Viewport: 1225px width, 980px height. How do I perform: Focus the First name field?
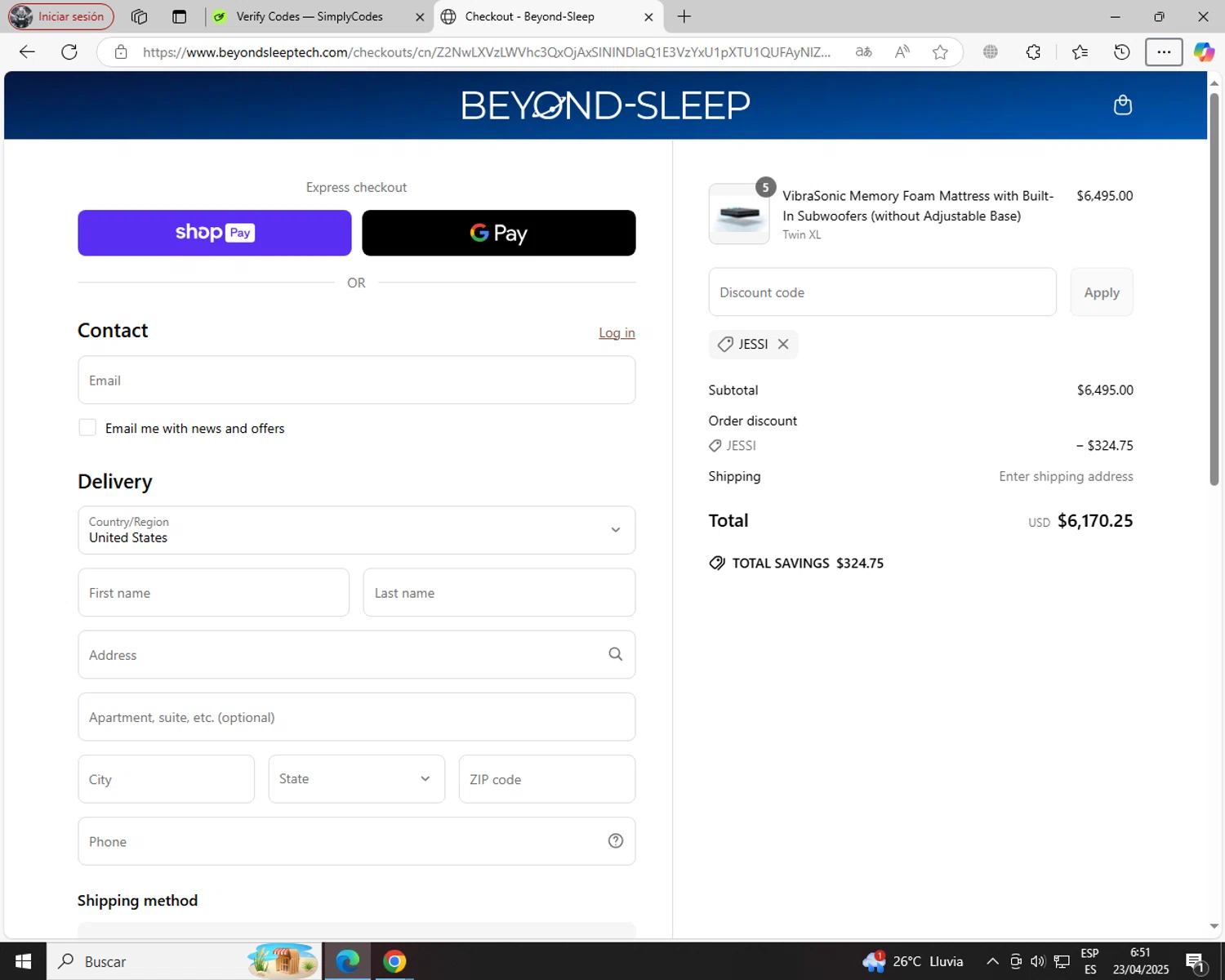point(214,592)
